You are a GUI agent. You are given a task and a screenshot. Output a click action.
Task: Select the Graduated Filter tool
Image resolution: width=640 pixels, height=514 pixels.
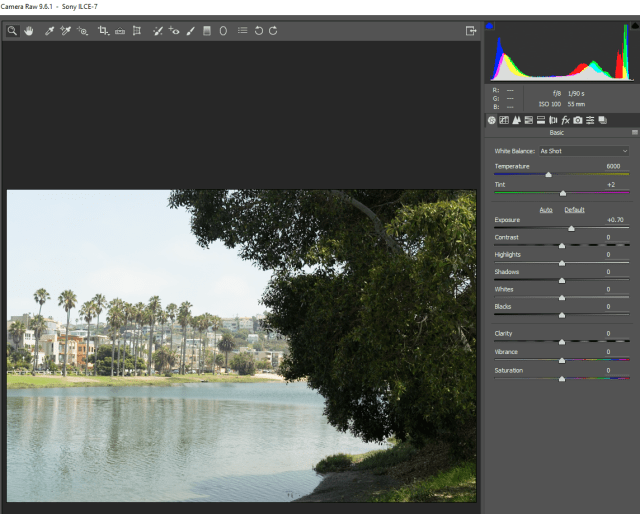[207, 31]
